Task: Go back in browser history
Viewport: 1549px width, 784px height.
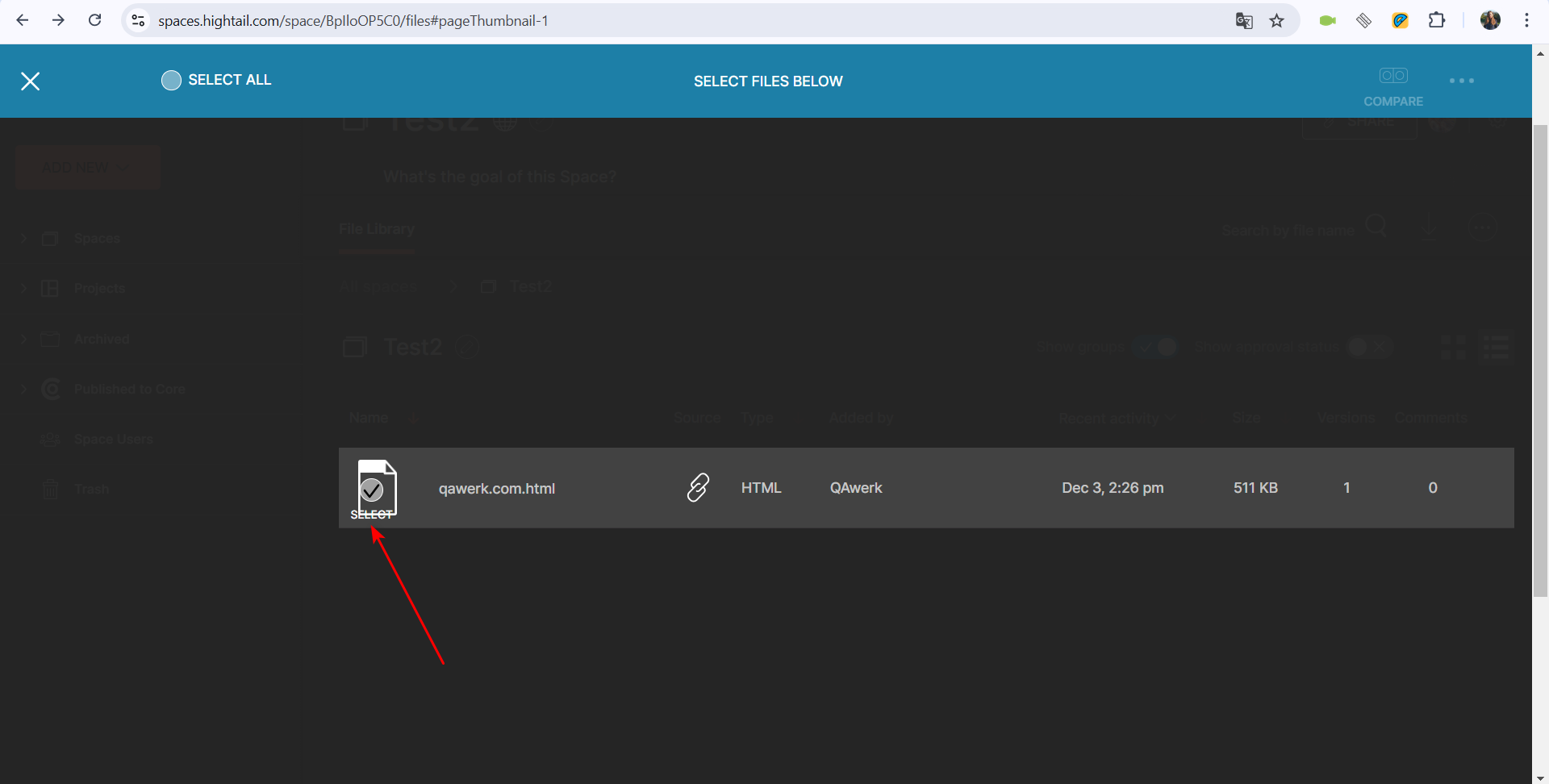Action: [x=23, y=20]
